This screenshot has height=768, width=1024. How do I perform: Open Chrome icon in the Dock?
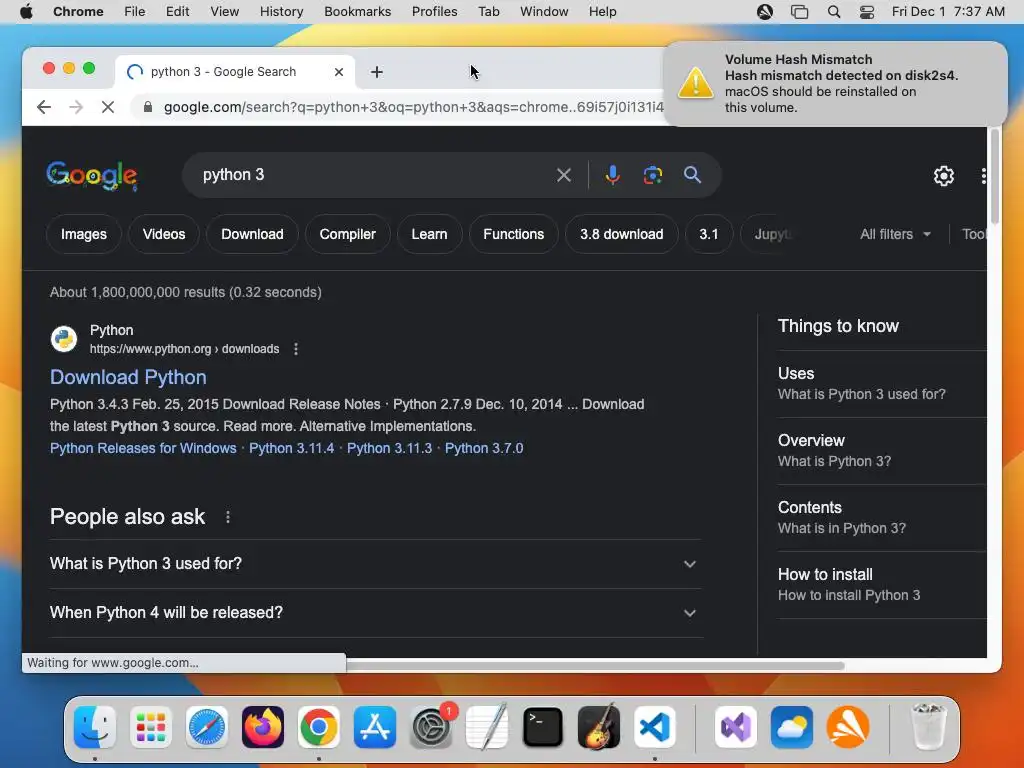pos(319,727)
